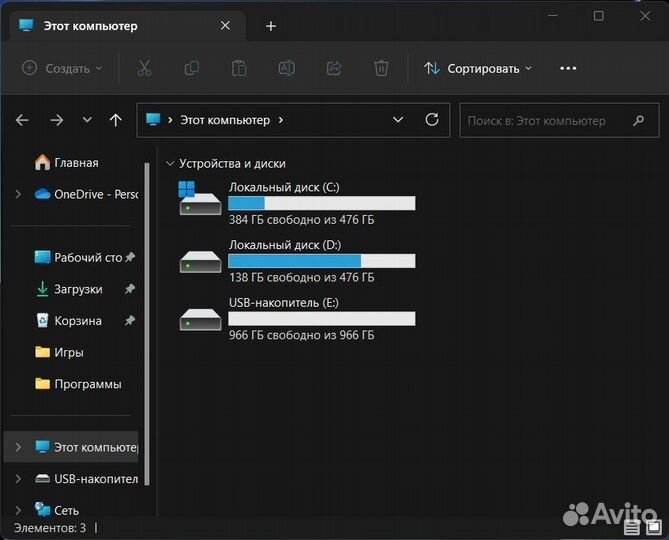
Task: Open the Сортировать dropdown menu
Action: [x=478, y=68]
